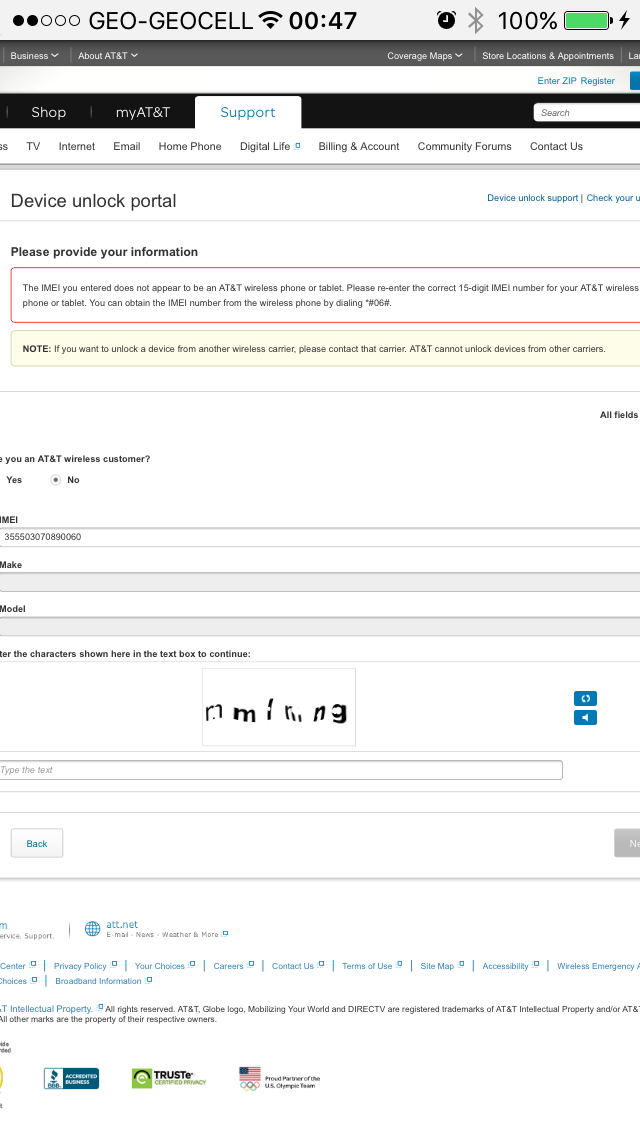Viewport: 640px width, 1136px height.
Task: Tap the Bluetooth status icon
Action: pyautogui.click(x=476, y=20)
